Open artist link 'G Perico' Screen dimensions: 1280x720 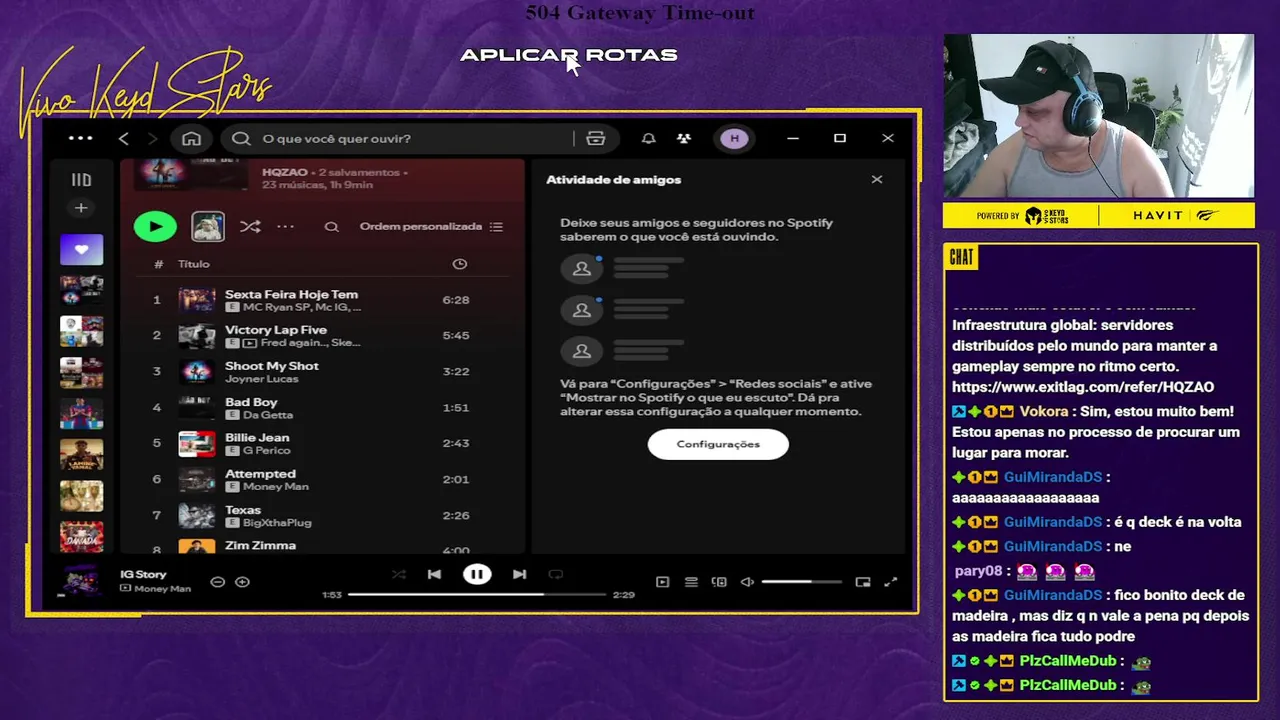click(266, 451)
